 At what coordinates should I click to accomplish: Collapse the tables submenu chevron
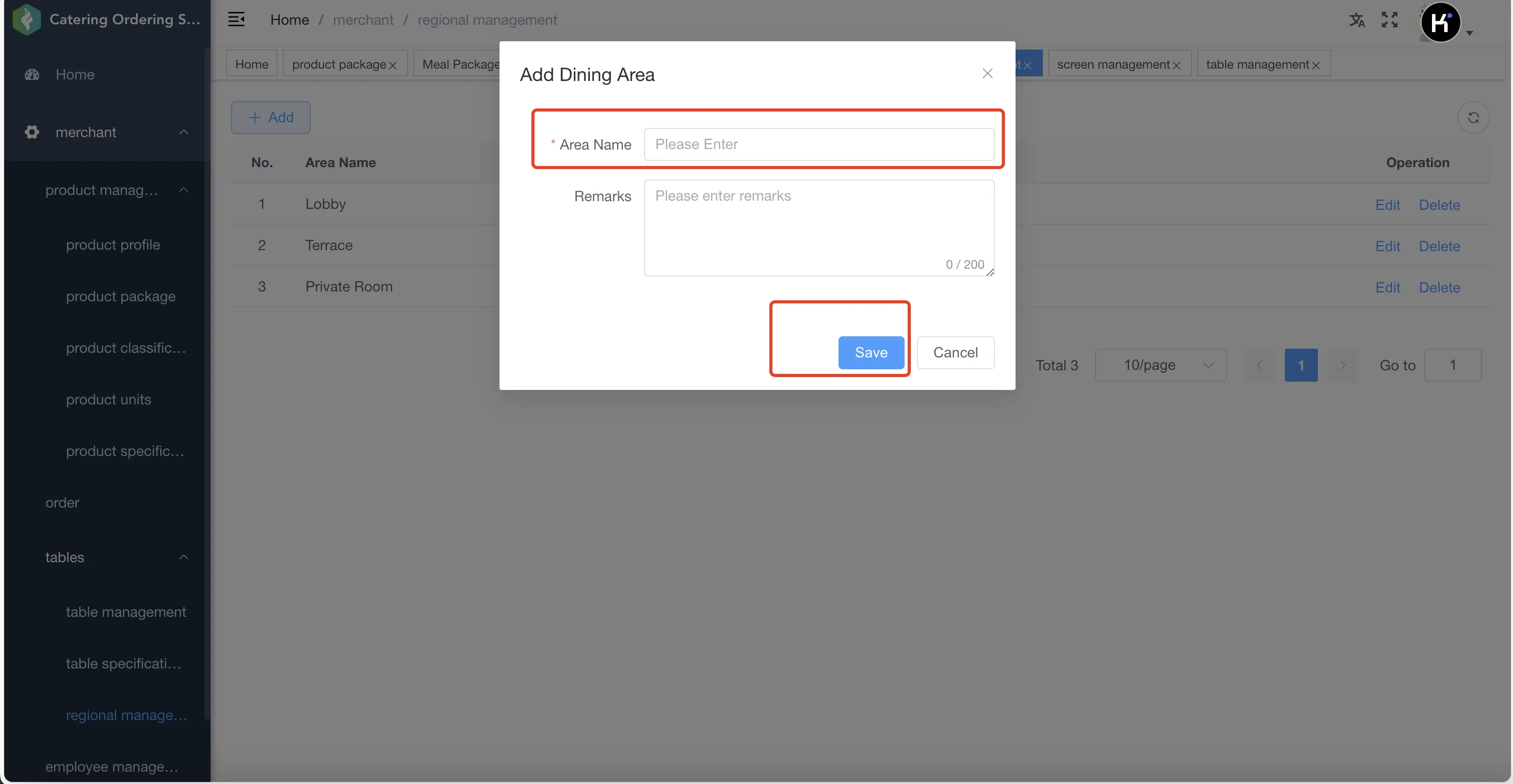(x=184, y=557)
